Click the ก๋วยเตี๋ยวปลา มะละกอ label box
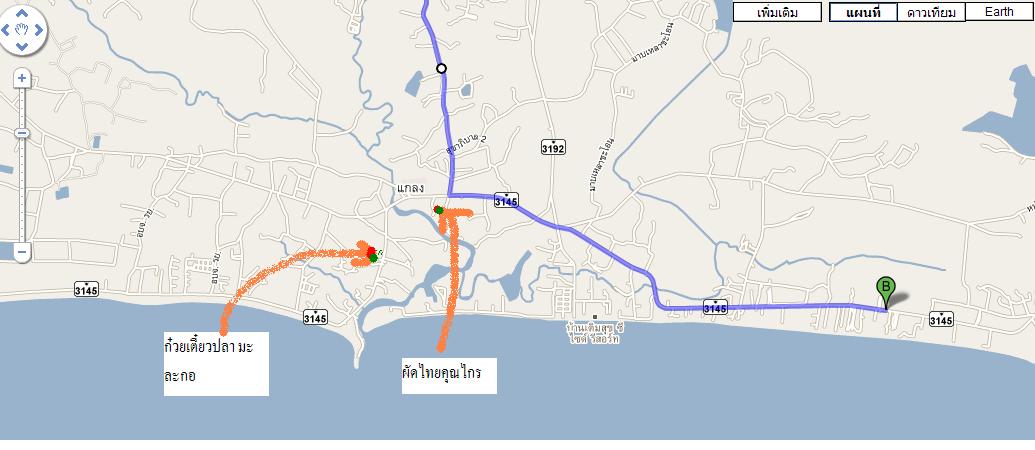 coord(217,364)
